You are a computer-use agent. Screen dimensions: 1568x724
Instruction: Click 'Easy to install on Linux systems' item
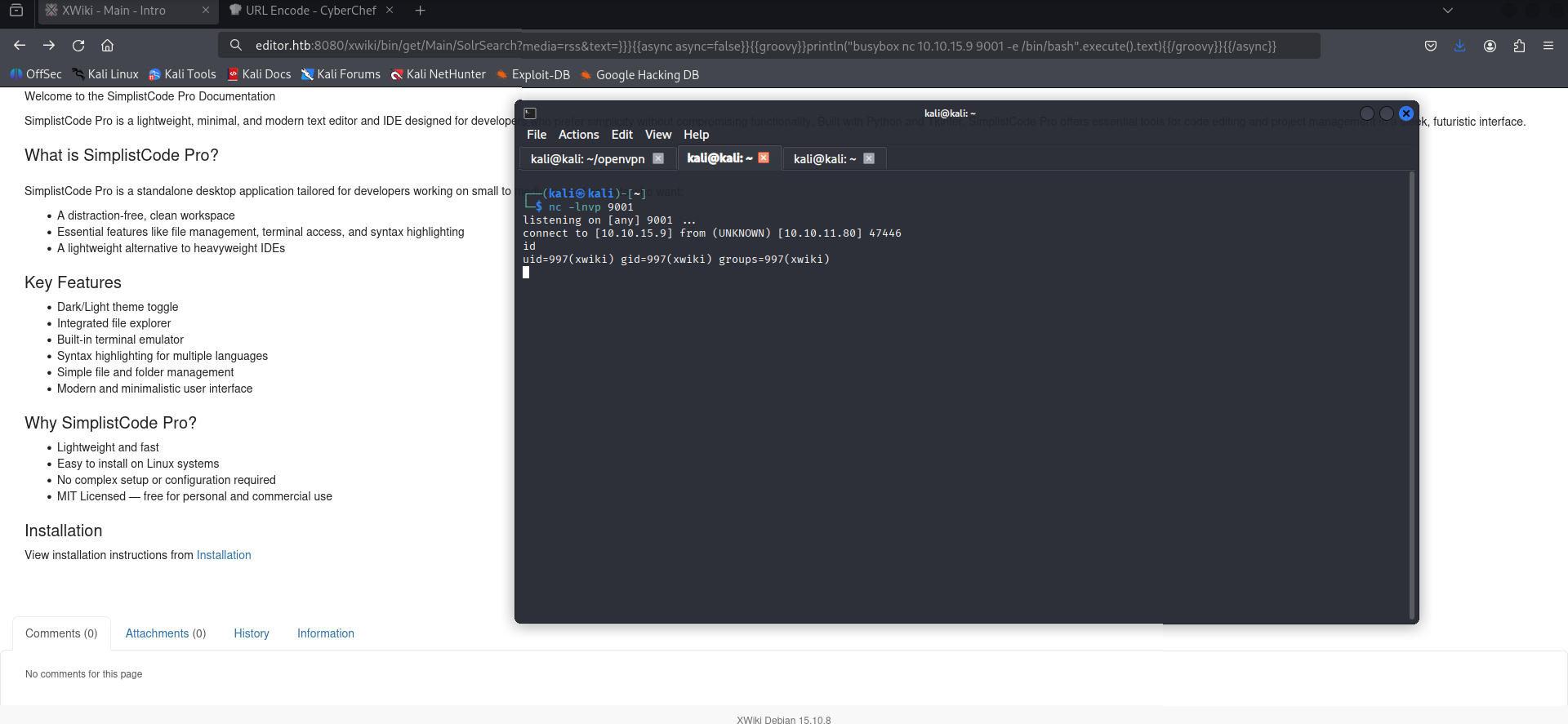[138, 464]
